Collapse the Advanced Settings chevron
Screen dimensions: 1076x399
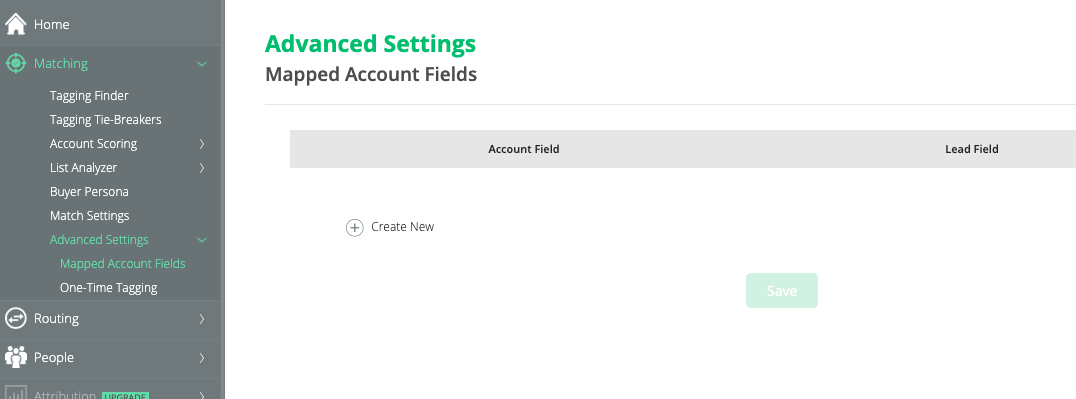202,240
